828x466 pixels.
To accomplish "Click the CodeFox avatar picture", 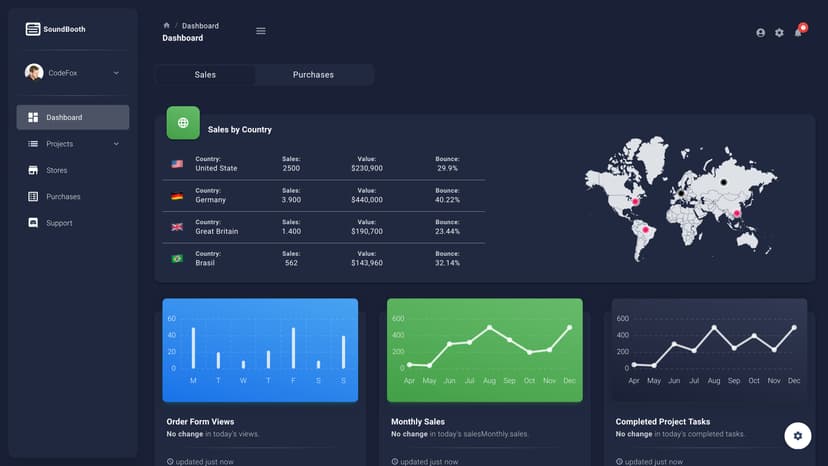I will (x=34, y=72).
